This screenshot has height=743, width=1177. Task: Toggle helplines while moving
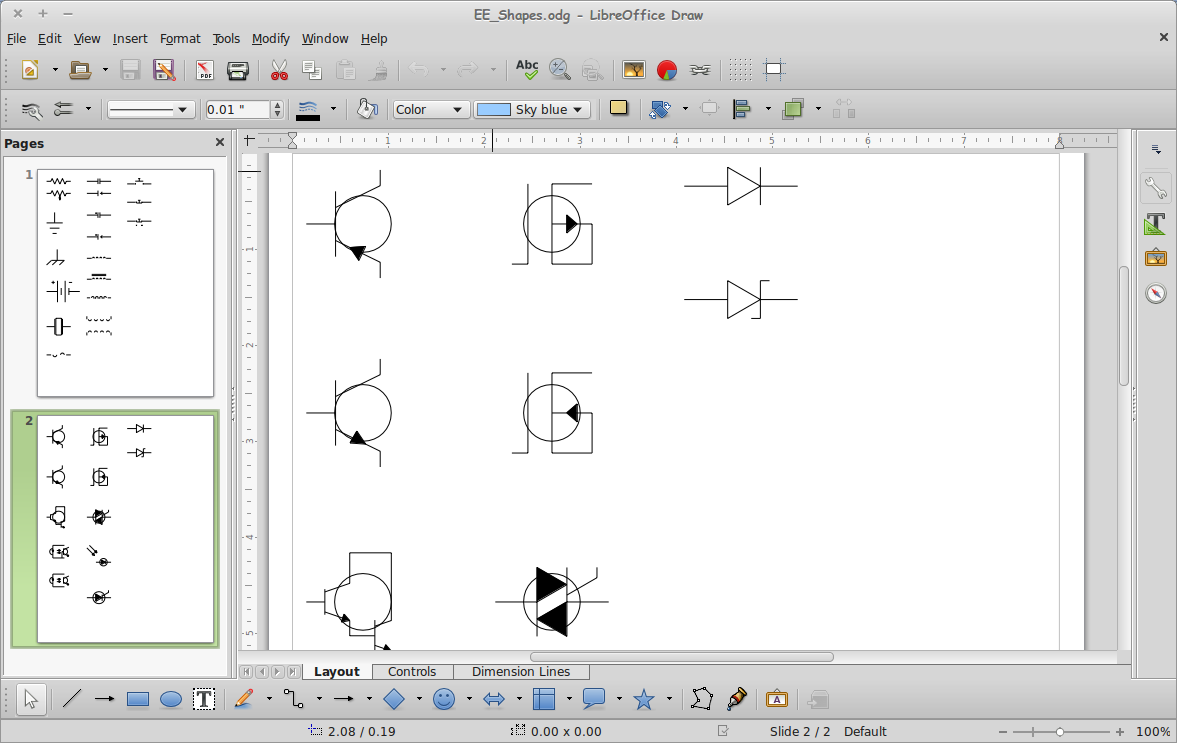click(x=774, y=70)
